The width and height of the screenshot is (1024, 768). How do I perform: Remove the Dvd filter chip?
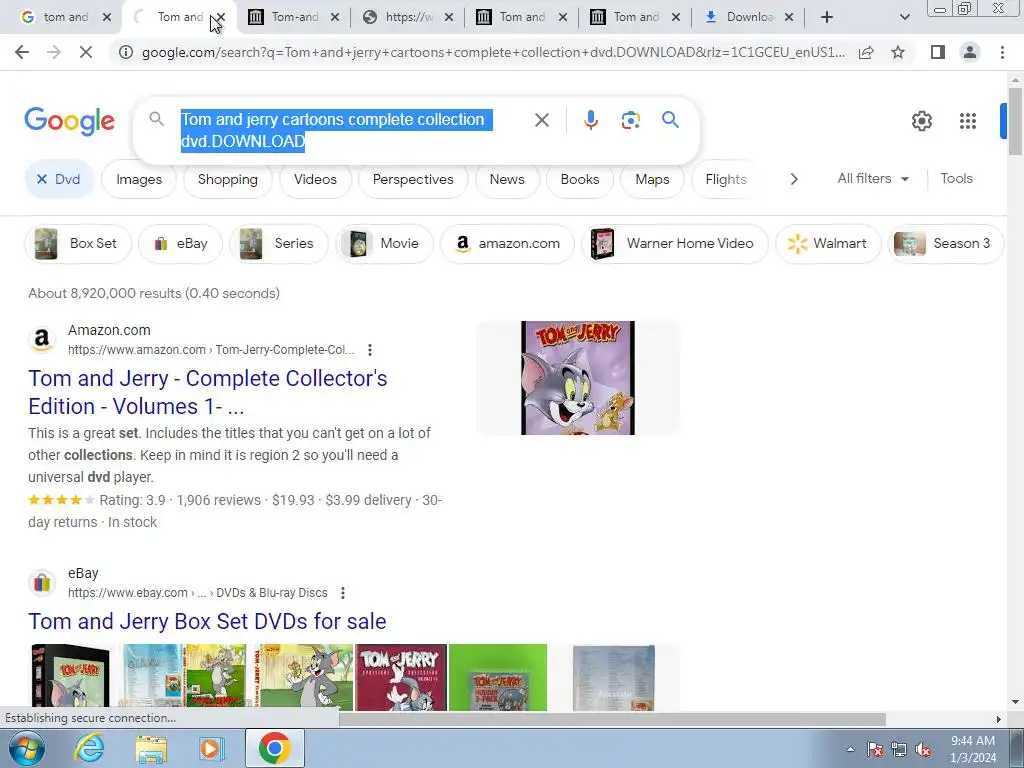42,179
